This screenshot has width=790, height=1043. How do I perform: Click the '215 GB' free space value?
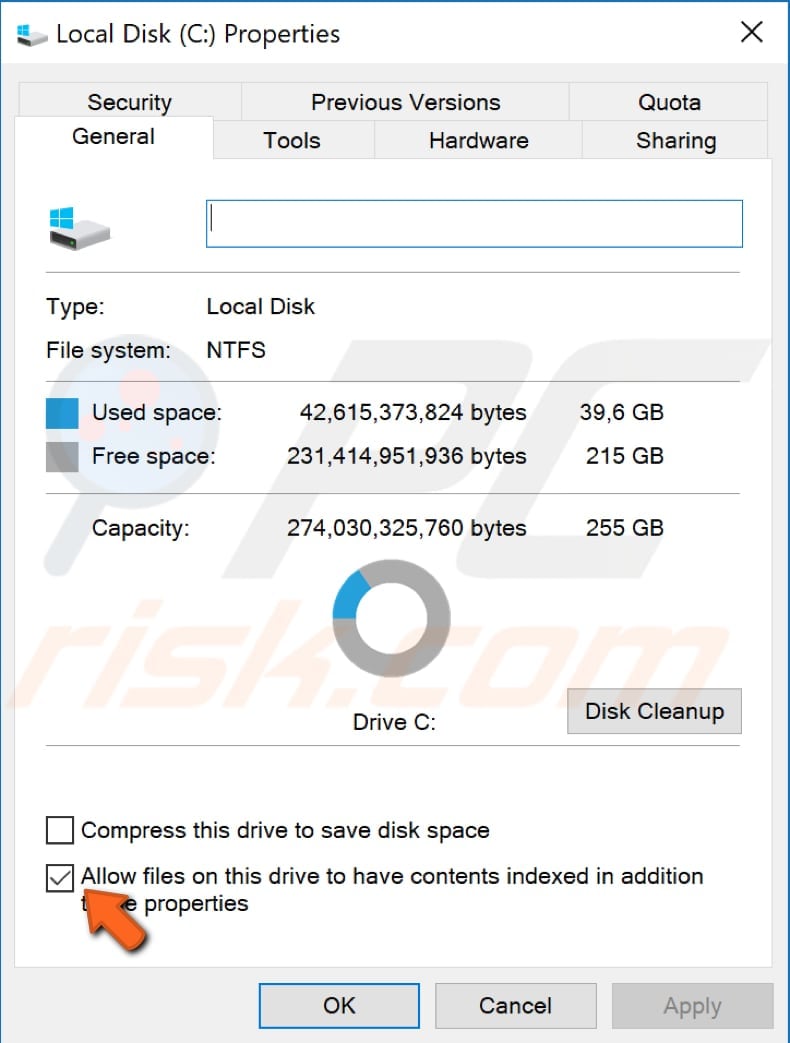(x=624, y=456)
